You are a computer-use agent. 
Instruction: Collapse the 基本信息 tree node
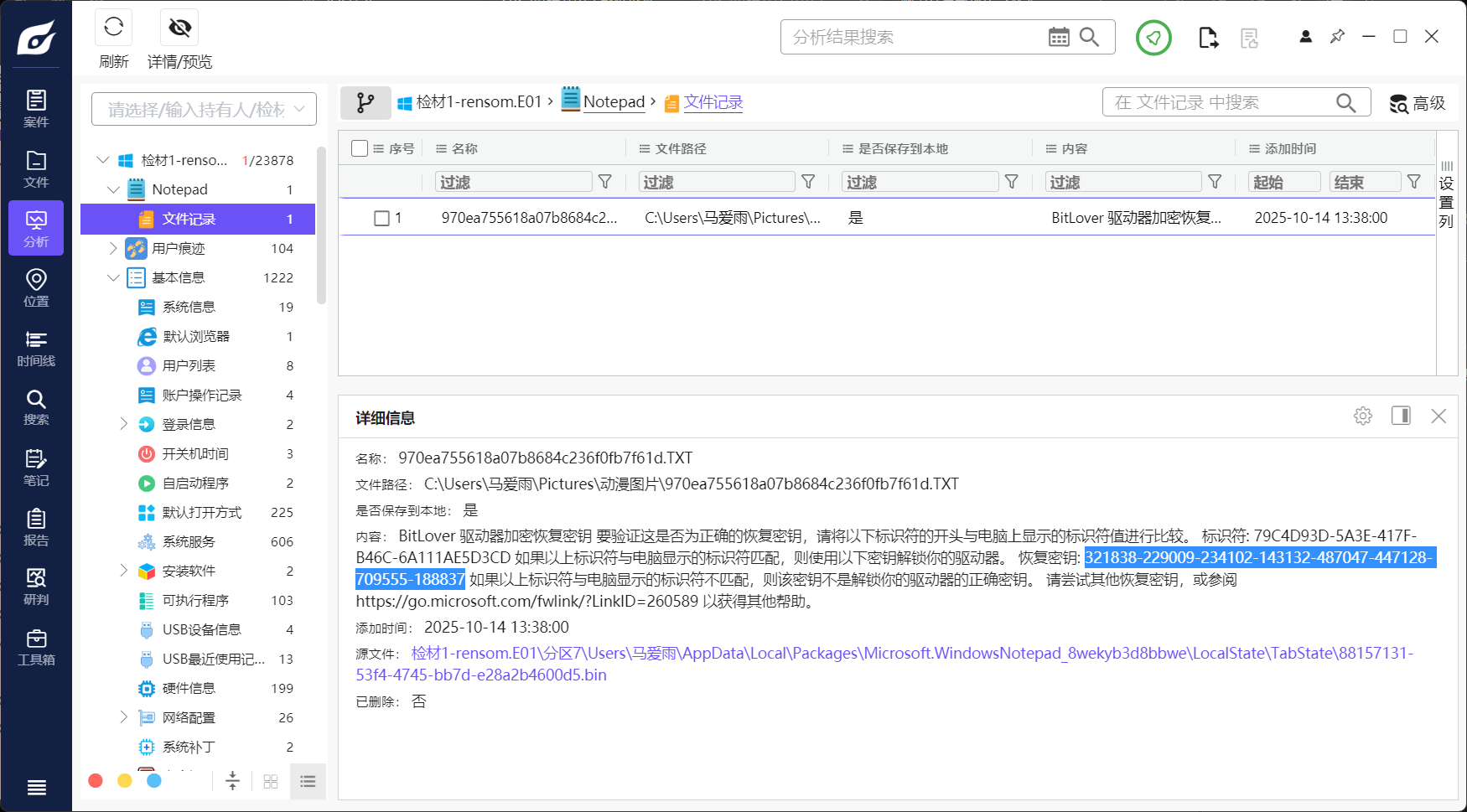114,277
